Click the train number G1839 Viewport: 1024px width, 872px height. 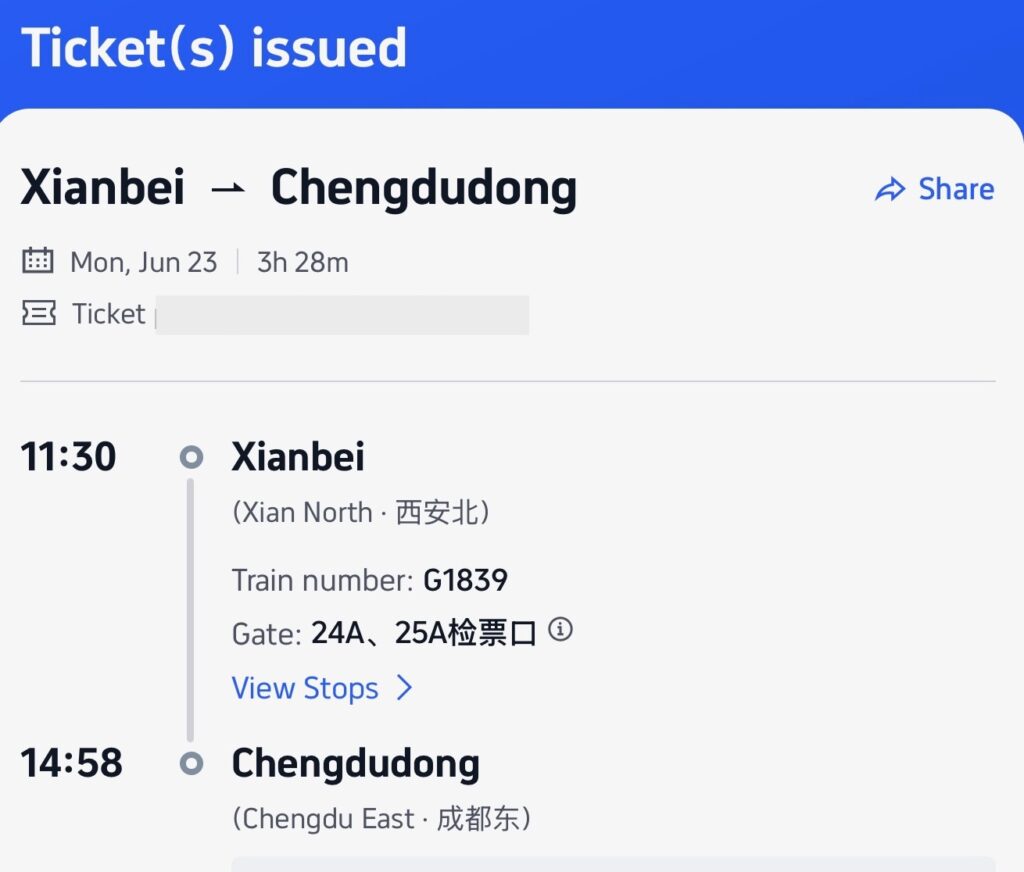pyautogui.click(x=466, y=580)
